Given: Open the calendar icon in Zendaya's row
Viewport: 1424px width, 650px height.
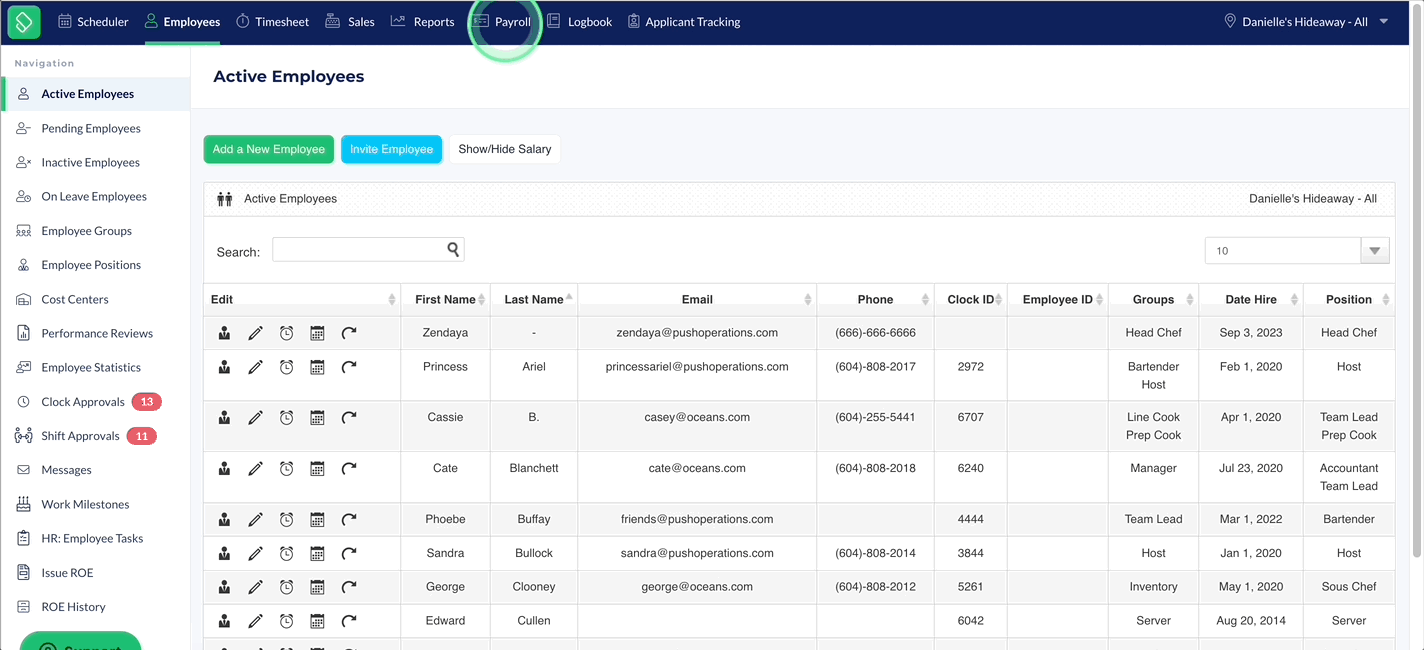Looking at the screenshot, I should pos(317,333).
